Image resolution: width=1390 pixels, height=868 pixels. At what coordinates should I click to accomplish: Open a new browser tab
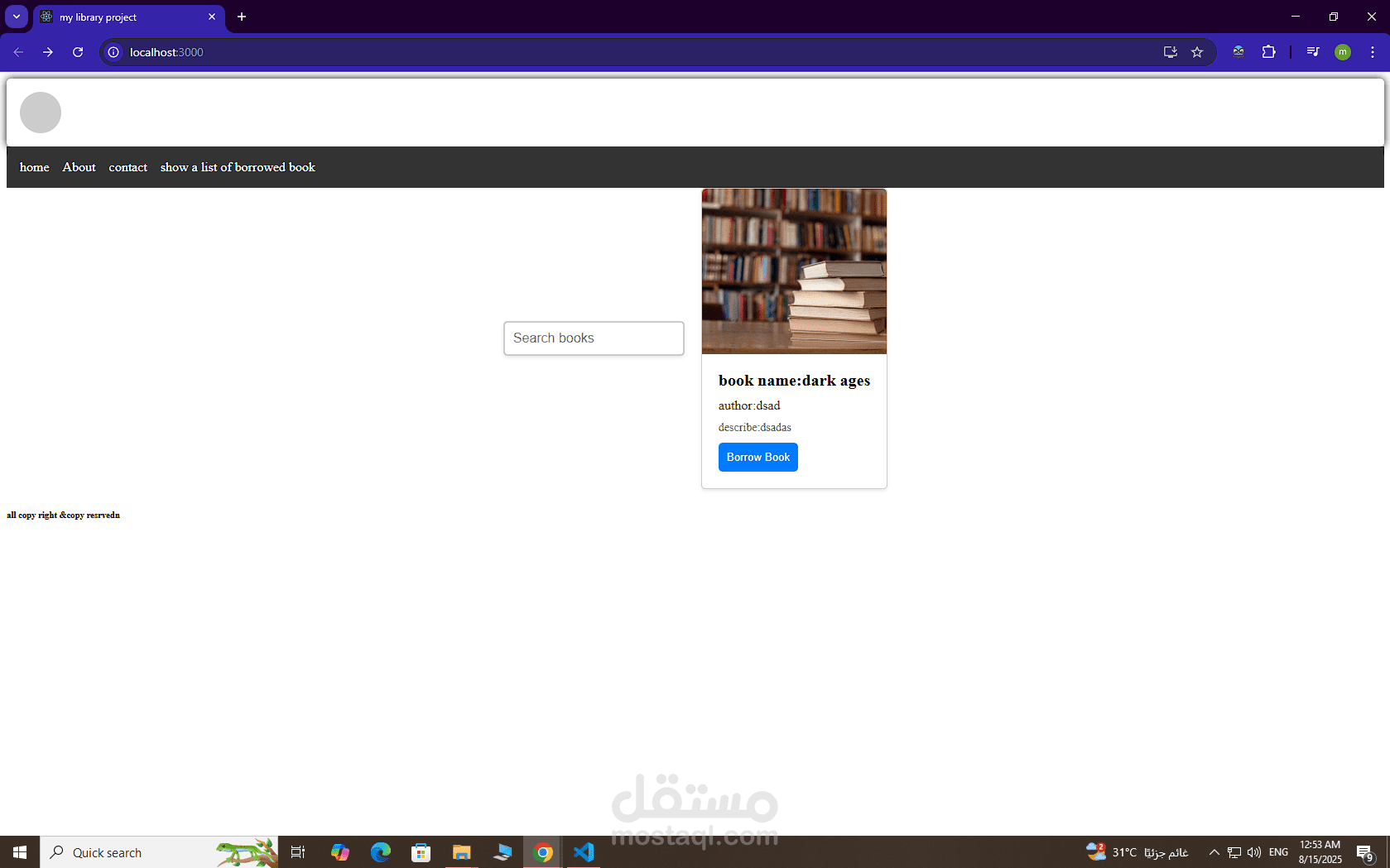click(242, 17)
